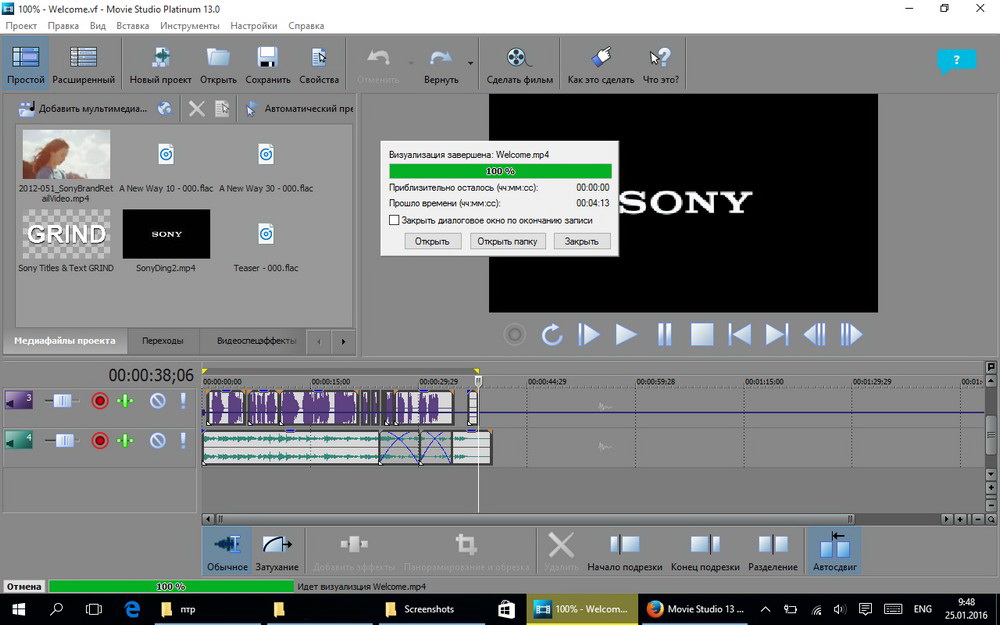1000x625 pixels.
Task: Open the dropdown arrow next to Вернуть
Action: pyautogui.click(x=471, y=63)
